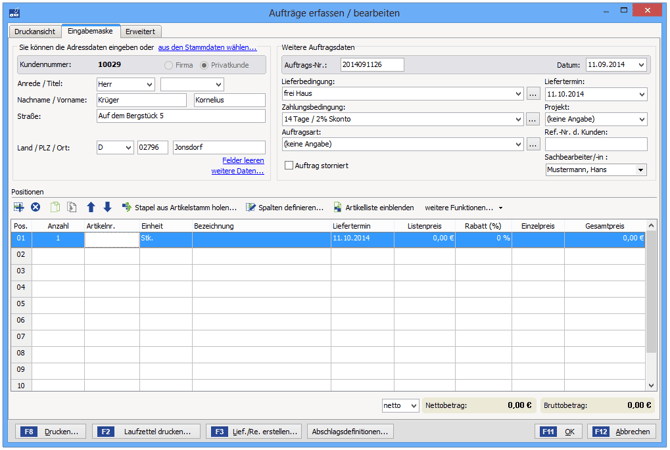This screenshot has height=450, width=670.
Task: Click link aus den Stammdaten wählen
Action: (207, 47)
